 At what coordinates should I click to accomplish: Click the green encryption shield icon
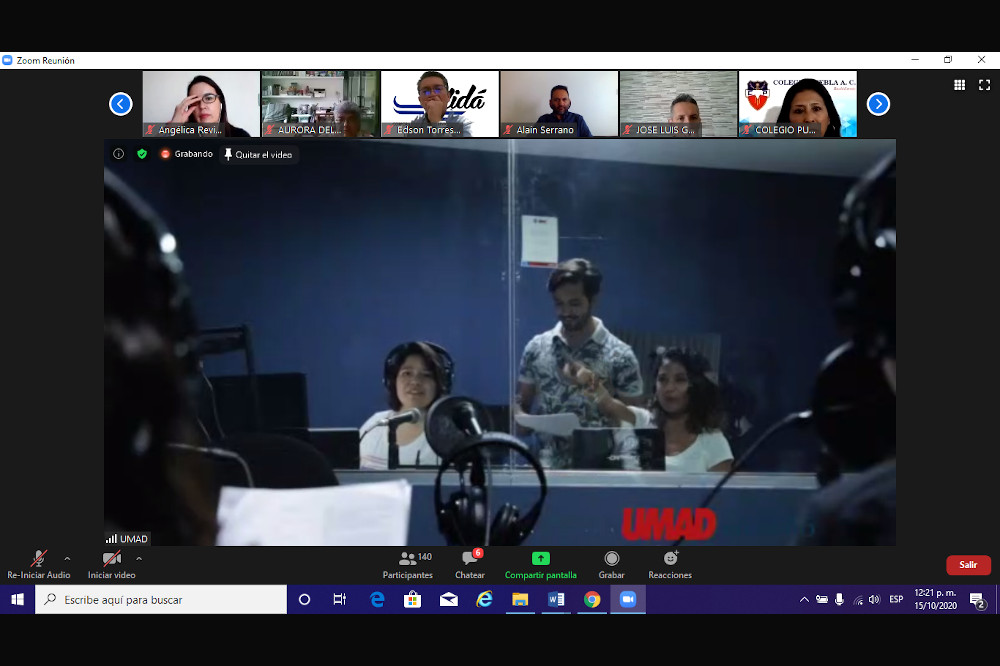click(x=142, y=154)
